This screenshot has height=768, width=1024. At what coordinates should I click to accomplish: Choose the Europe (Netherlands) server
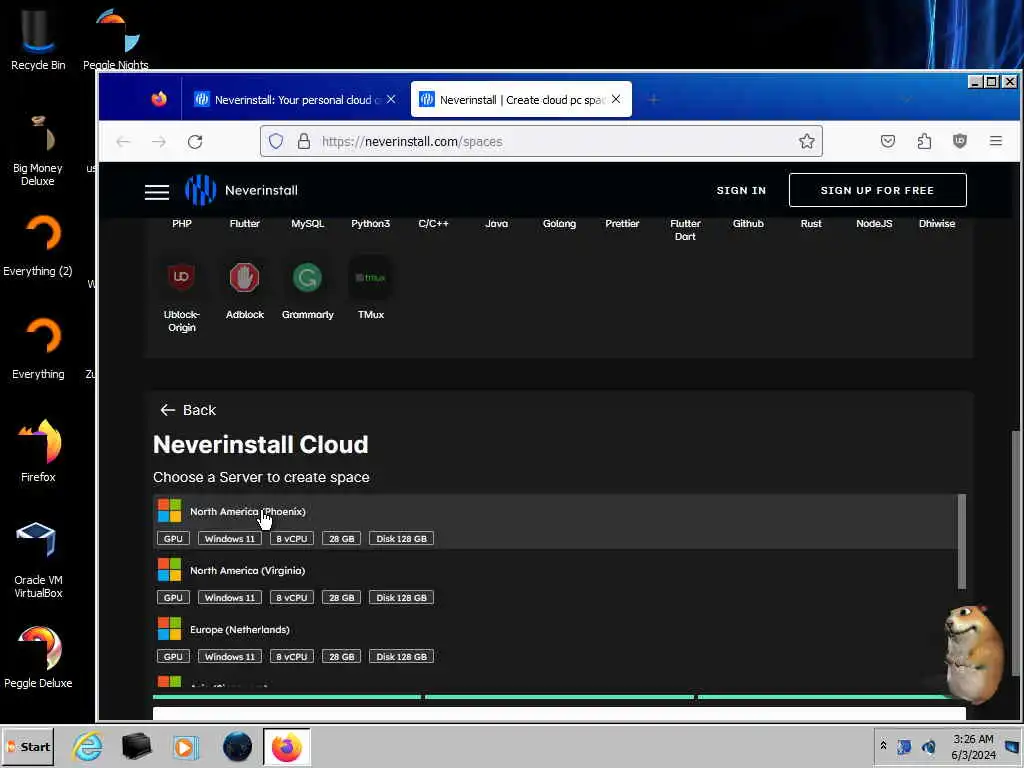555,640
